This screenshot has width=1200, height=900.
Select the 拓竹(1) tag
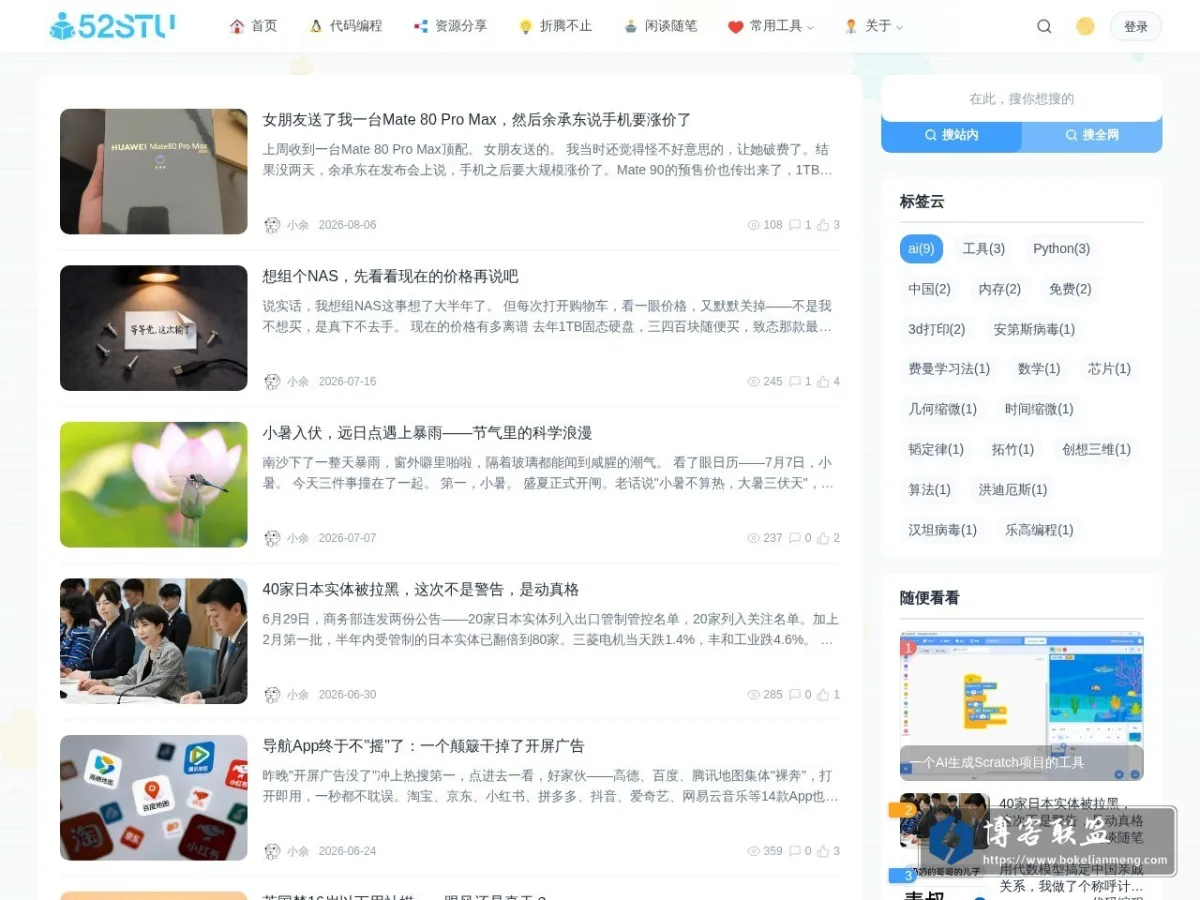(x=1013, y=449)
